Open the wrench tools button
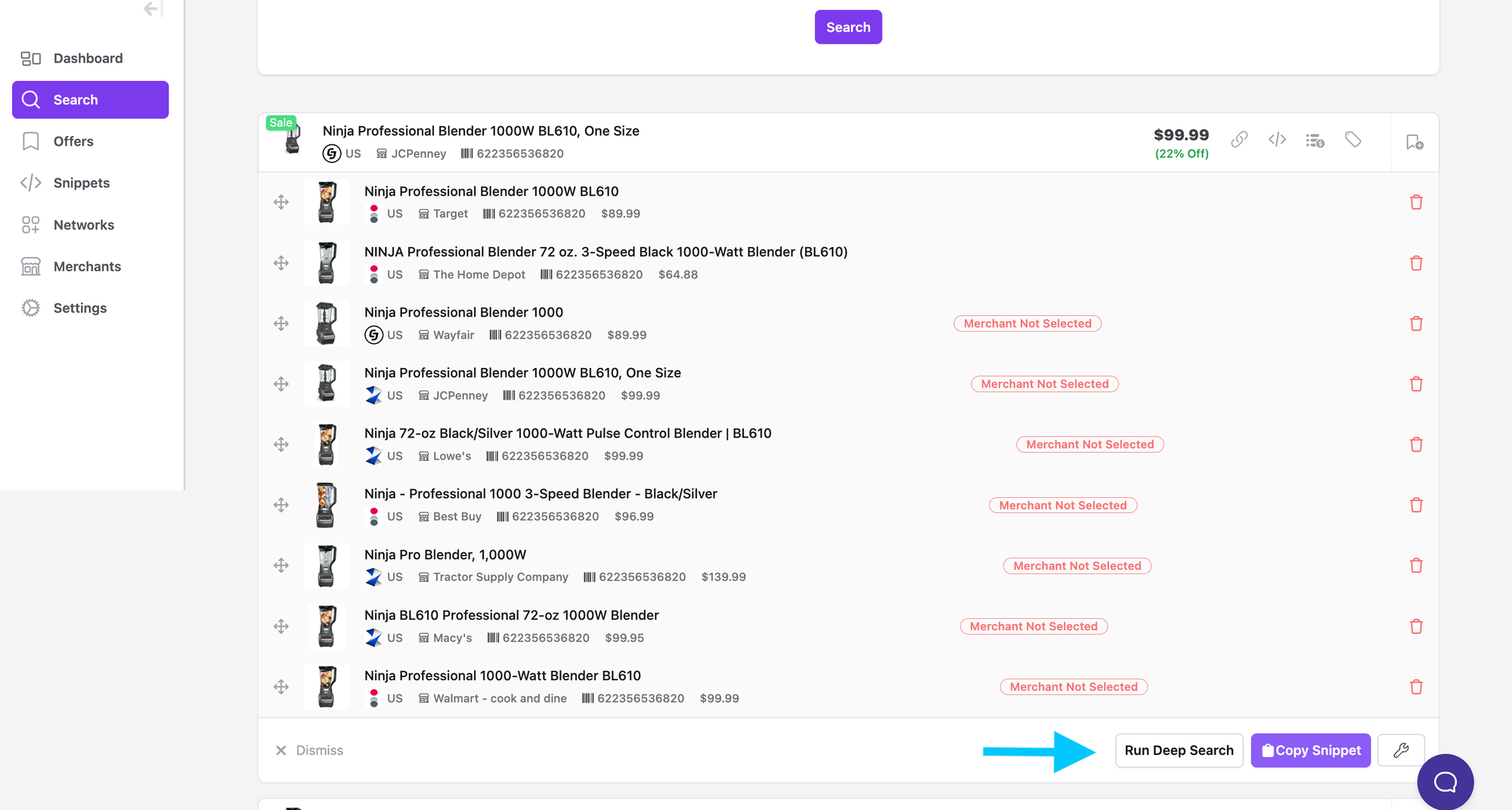 [x=1401, y=750]
